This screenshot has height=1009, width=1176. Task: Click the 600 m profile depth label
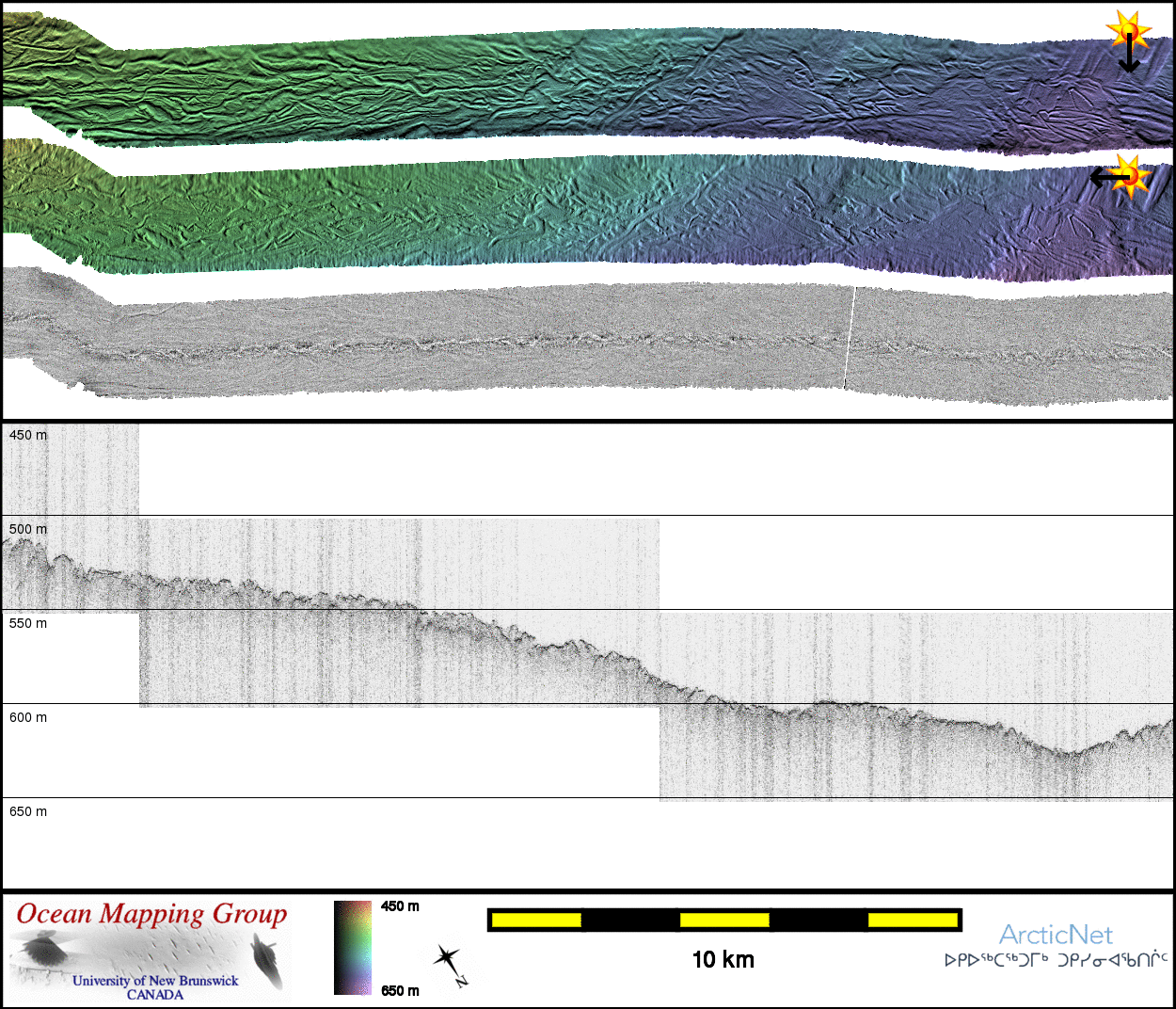[28, 717]
